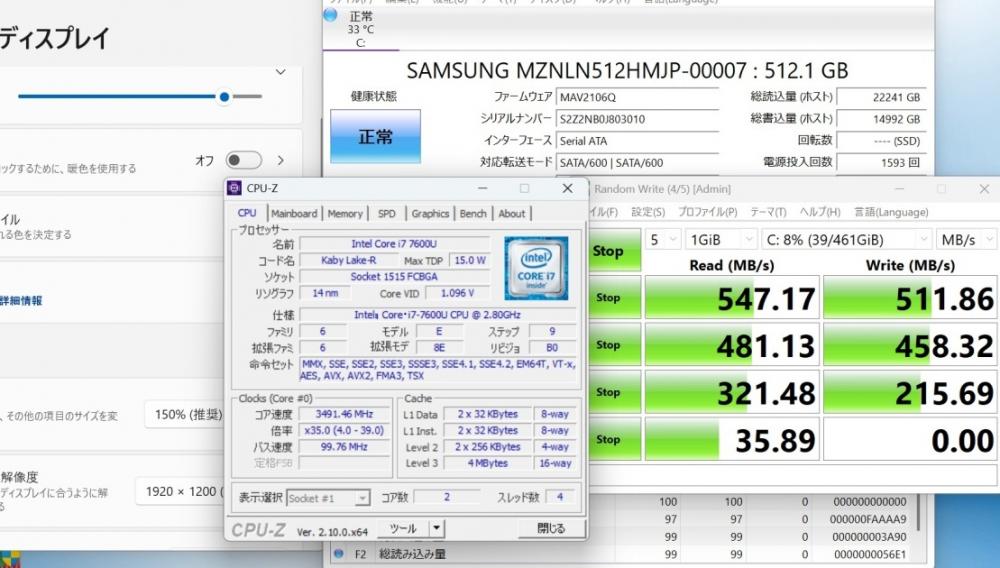
Task: Click the processor name Intel Core i7 7600U
Action: tap(394, 244)
